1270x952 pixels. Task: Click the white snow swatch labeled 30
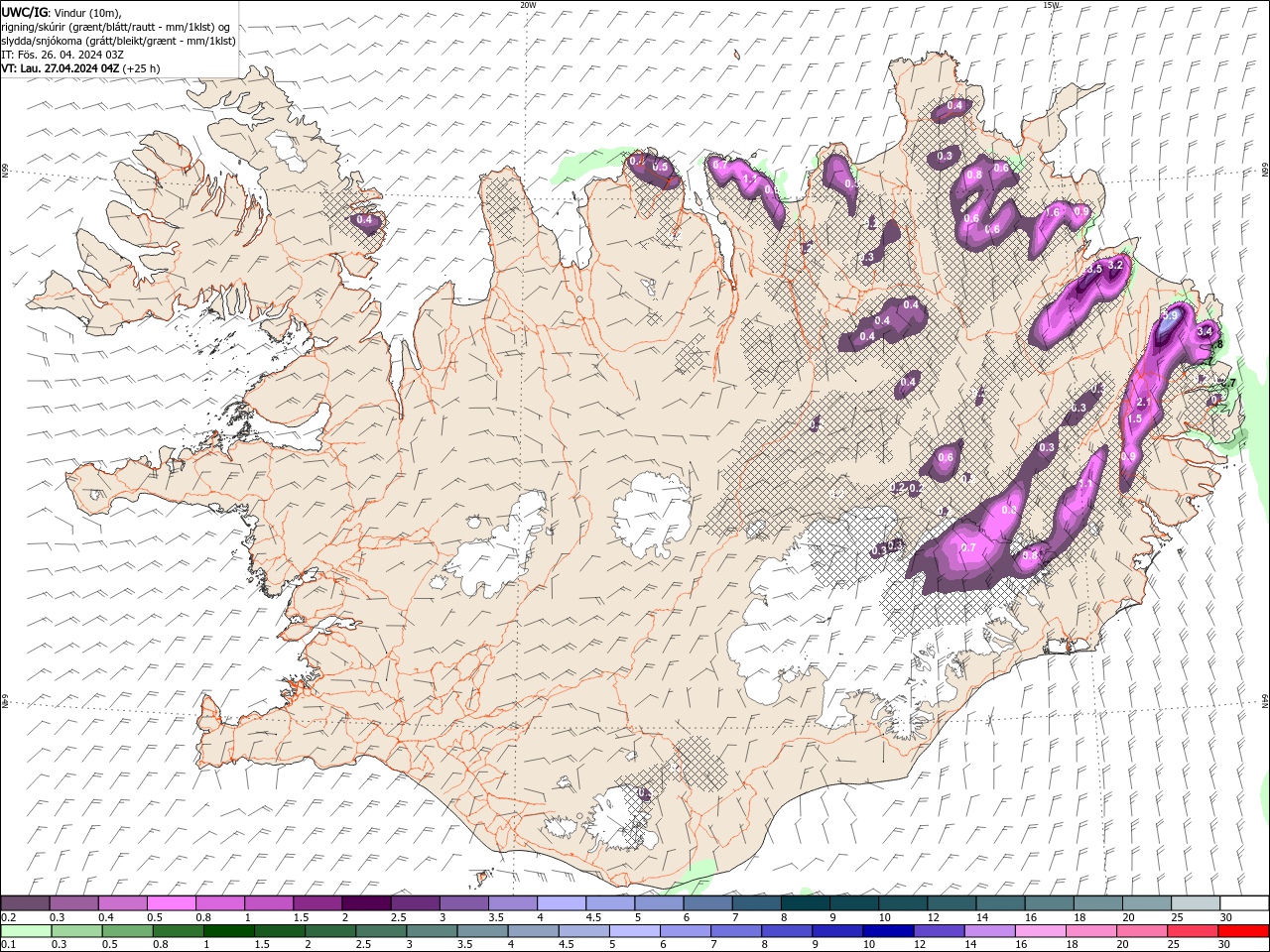(1244, 903)
